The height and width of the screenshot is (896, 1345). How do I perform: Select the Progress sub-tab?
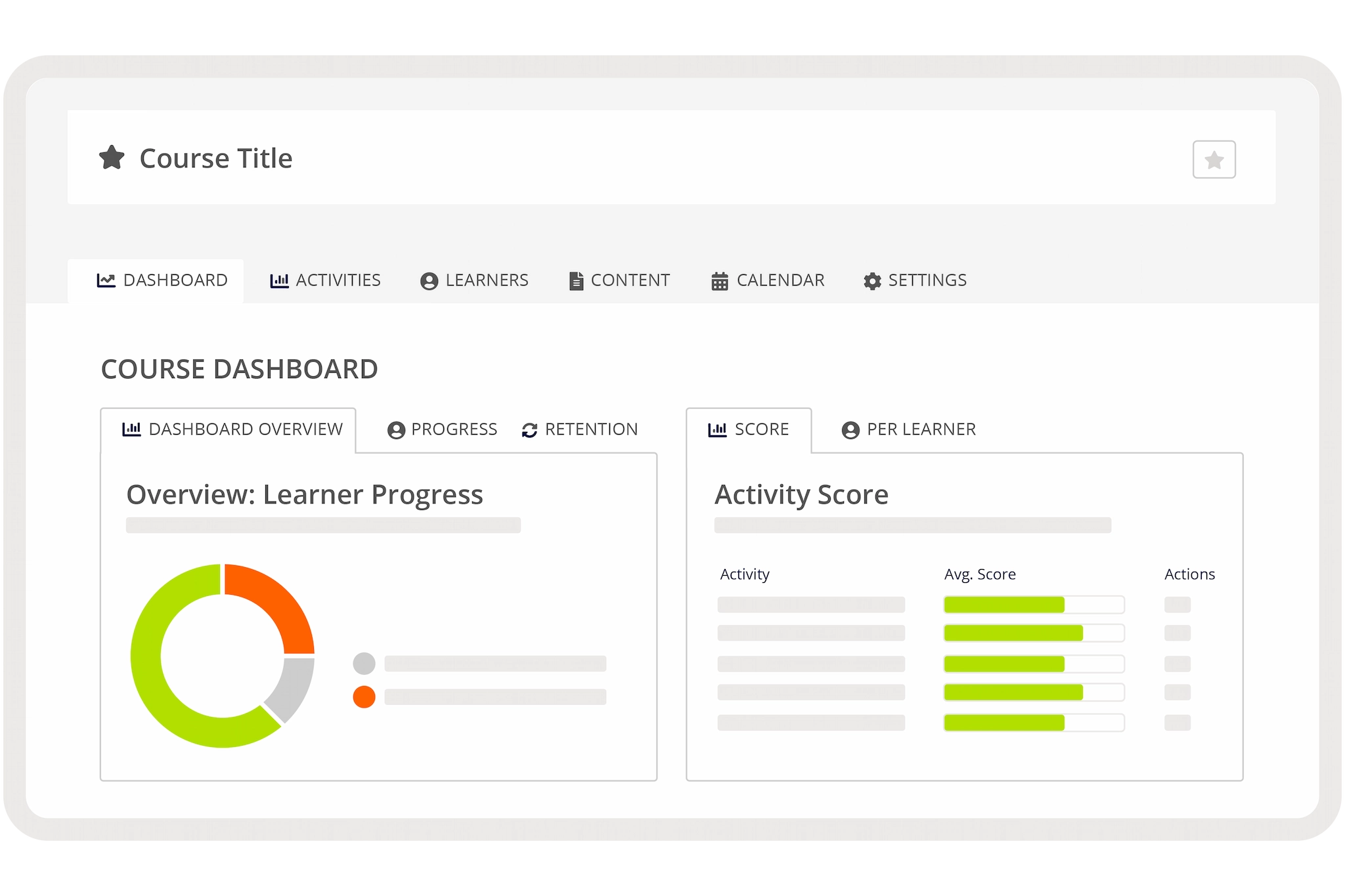coord(443,429)
